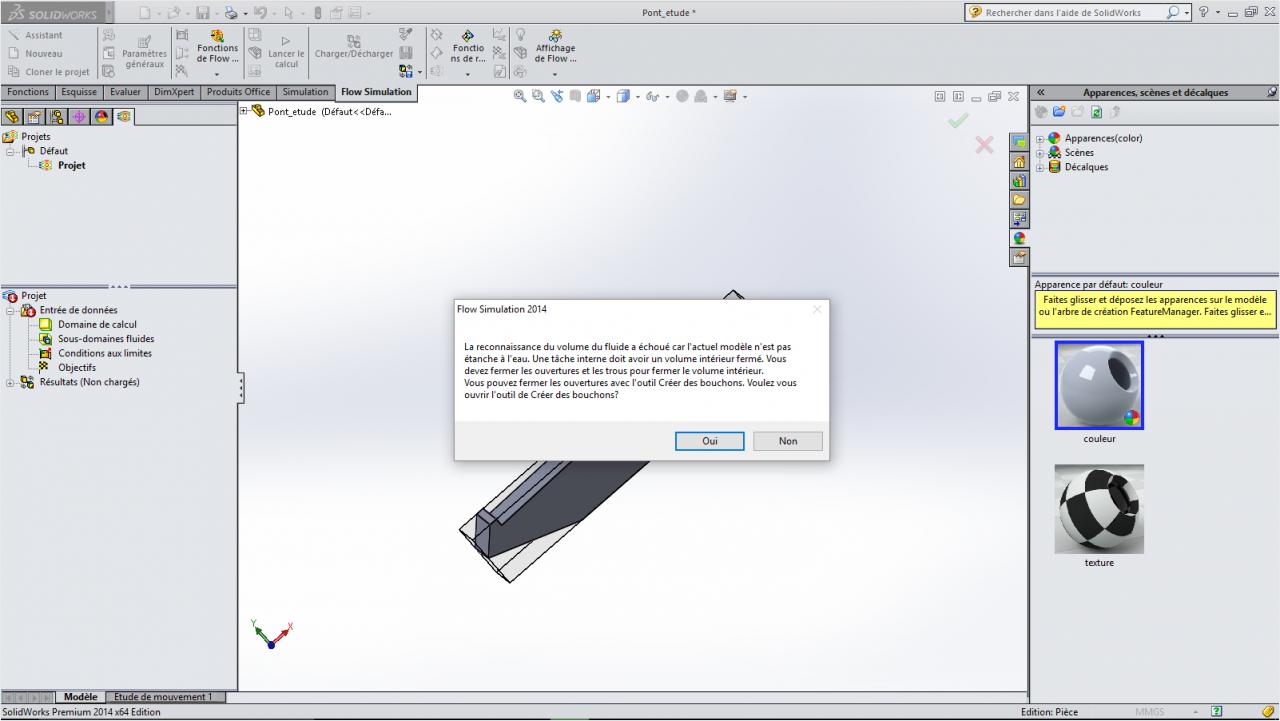Select Objectifs in the analysis tree
The image size is (1280, 721).
tap(77, 368)
